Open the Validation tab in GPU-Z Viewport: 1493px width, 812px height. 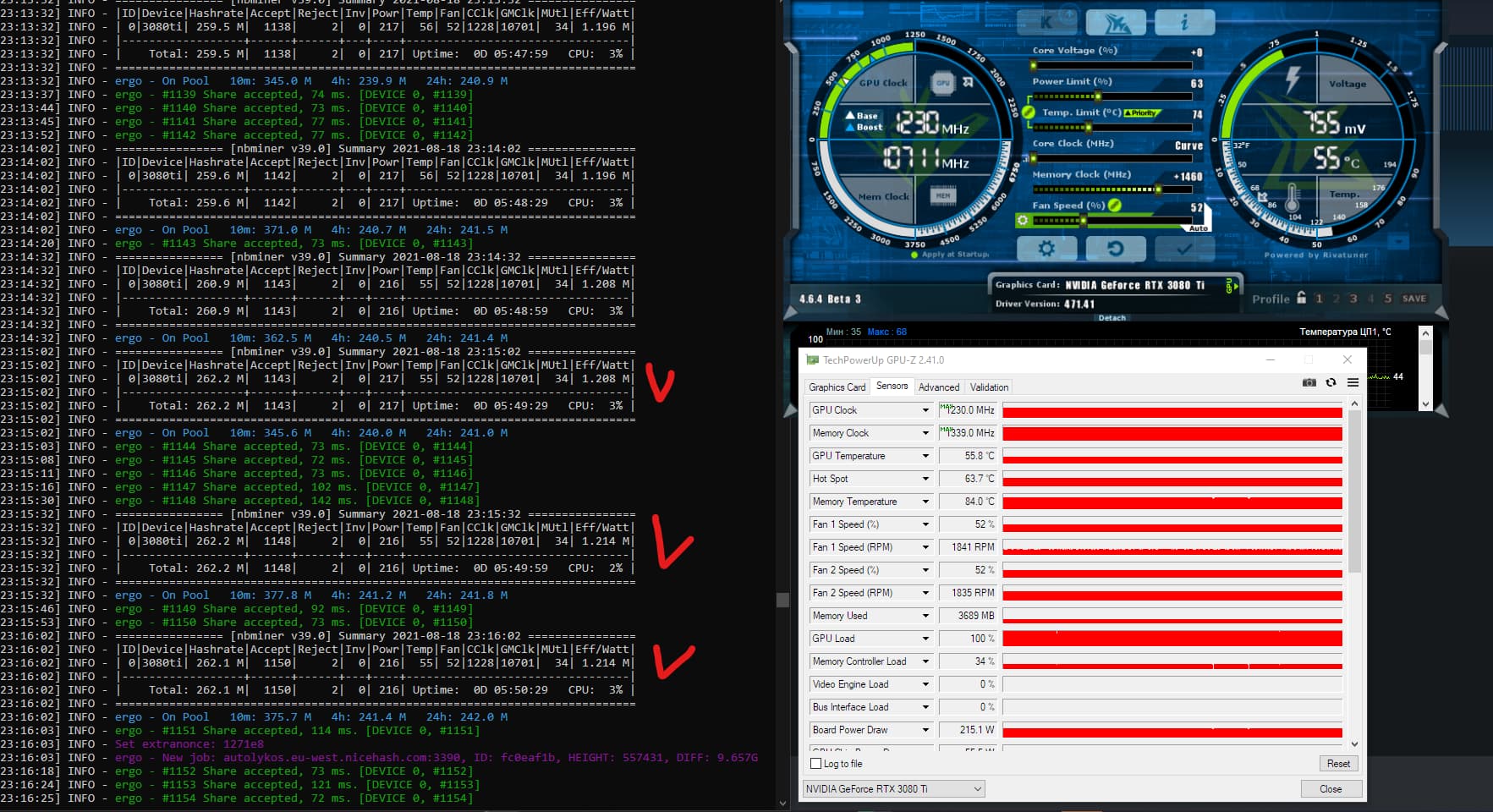pos(989,387)
